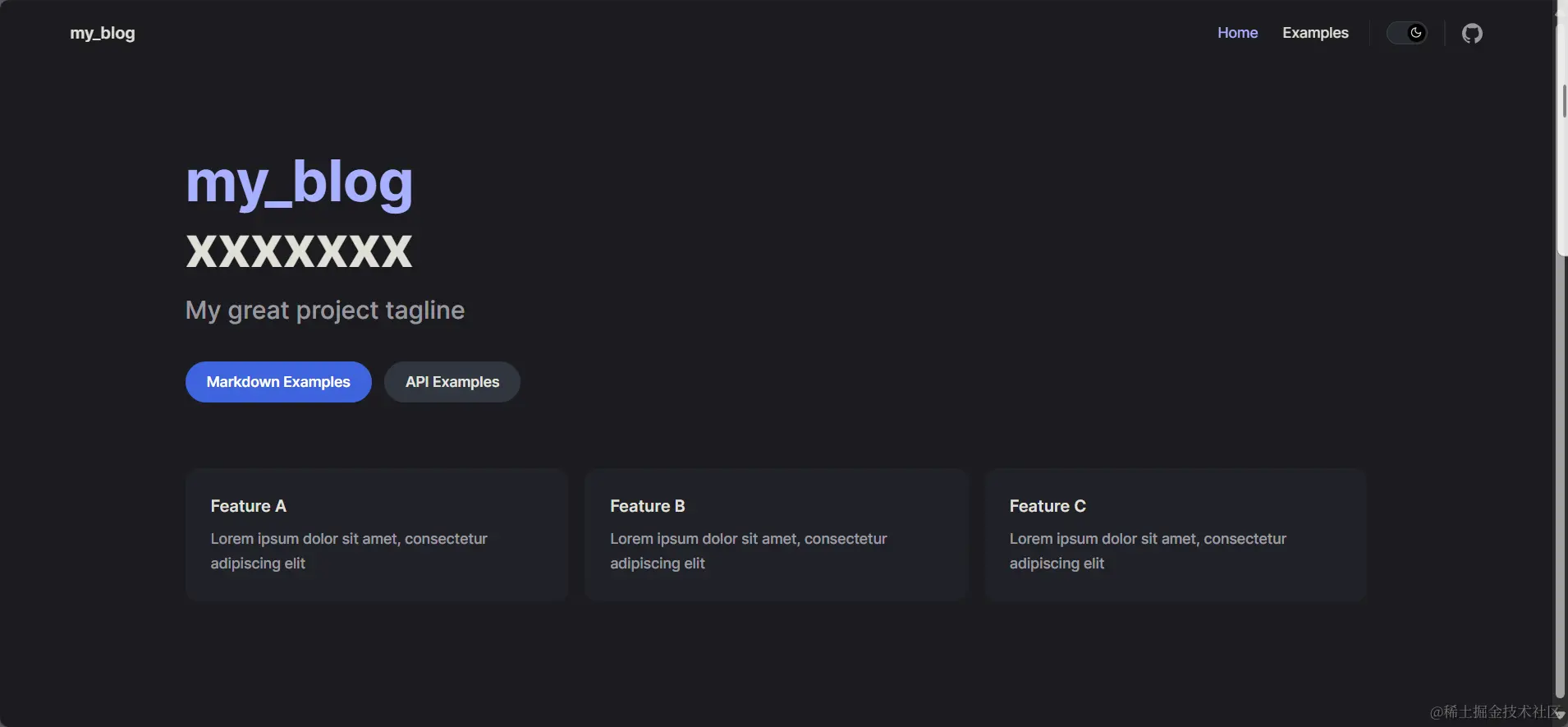
Task: Select the Feature B heading
Action: pyautogui.click(x=647, y=506)
